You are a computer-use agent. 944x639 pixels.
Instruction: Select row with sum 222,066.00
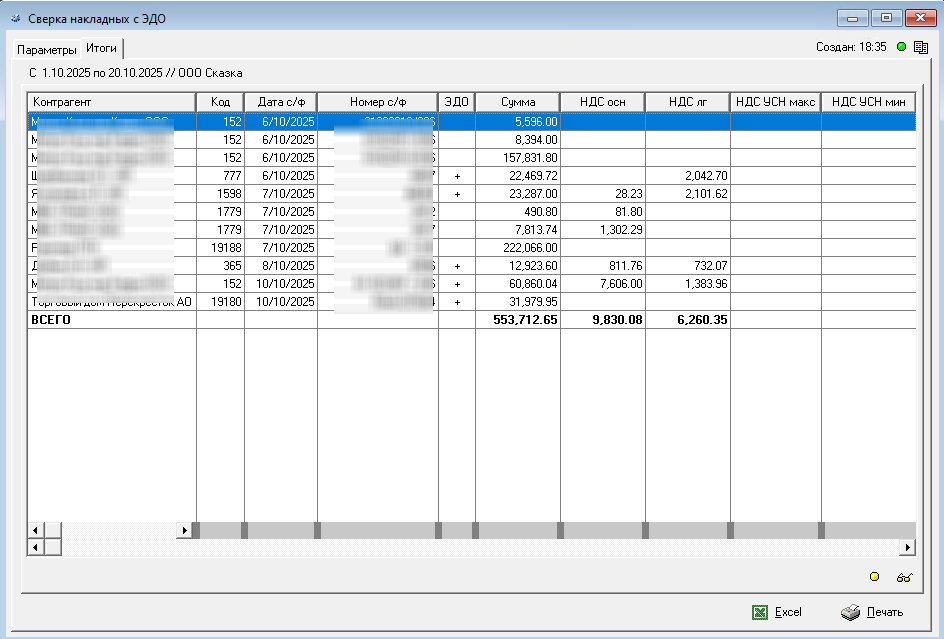click(517, 247)
